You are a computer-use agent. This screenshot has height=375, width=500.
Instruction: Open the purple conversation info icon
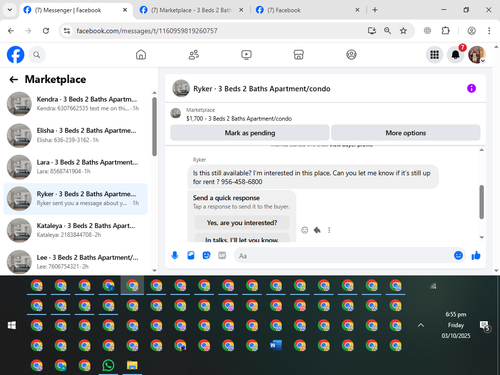click(x=471, y=88)
